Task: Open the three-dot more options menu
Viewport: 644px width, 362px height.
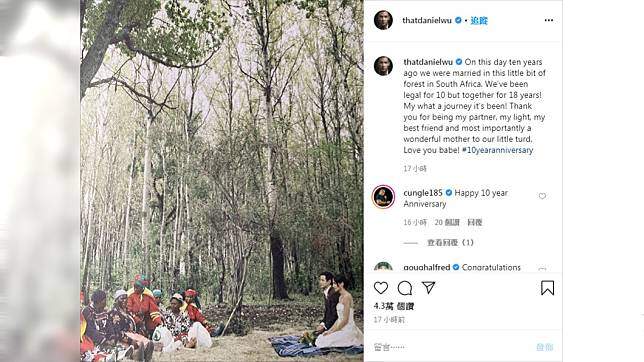Action: (x=549, y=20)
